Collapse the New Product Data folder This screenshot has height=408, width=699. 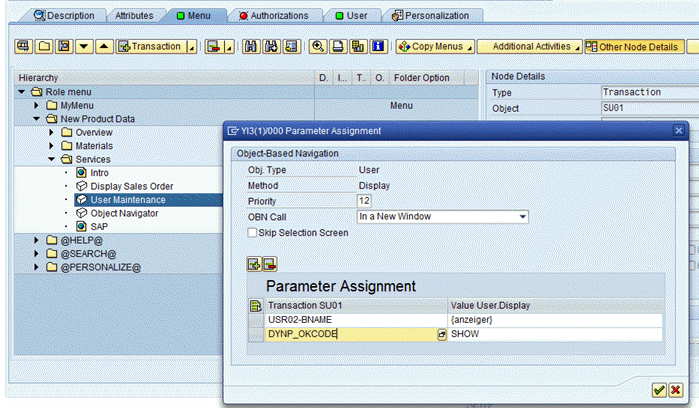click(37, 119)
